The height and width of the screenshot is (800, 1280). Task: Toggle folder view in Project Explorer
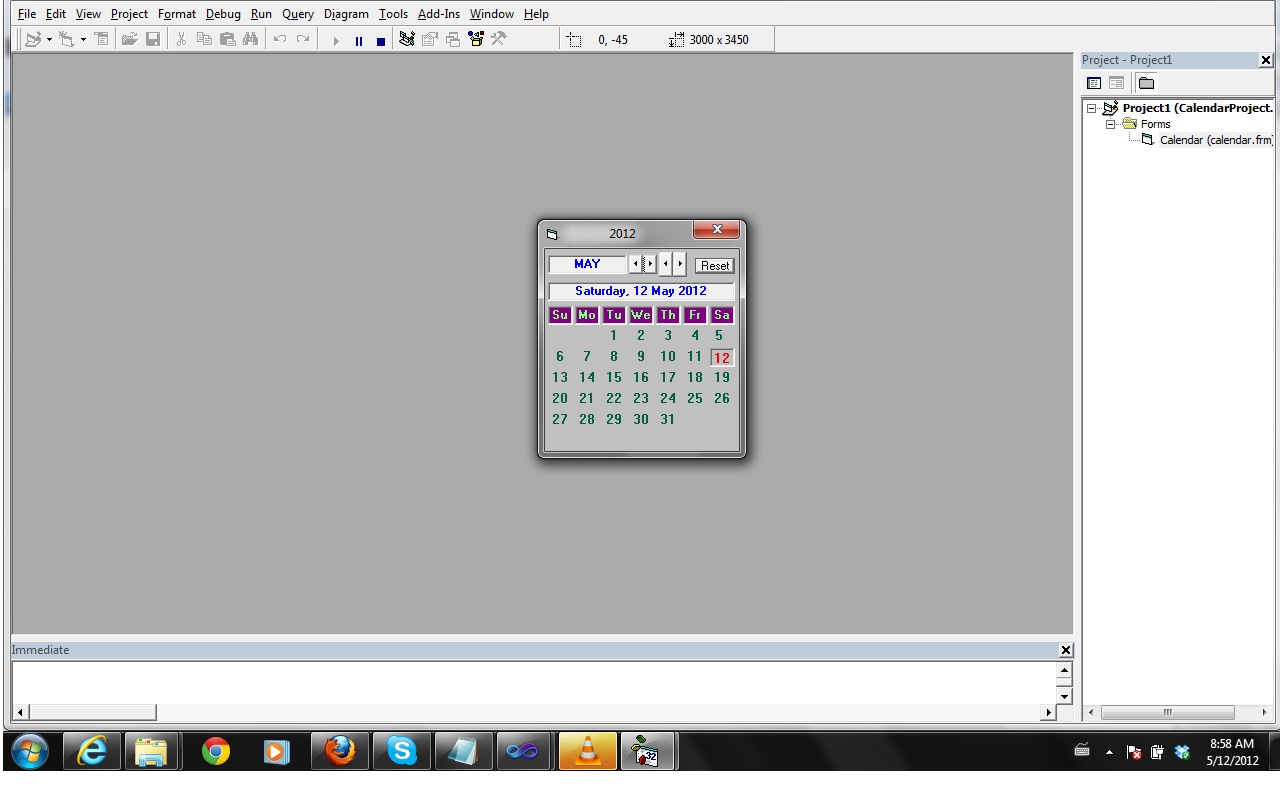(x=1146, y=83)
